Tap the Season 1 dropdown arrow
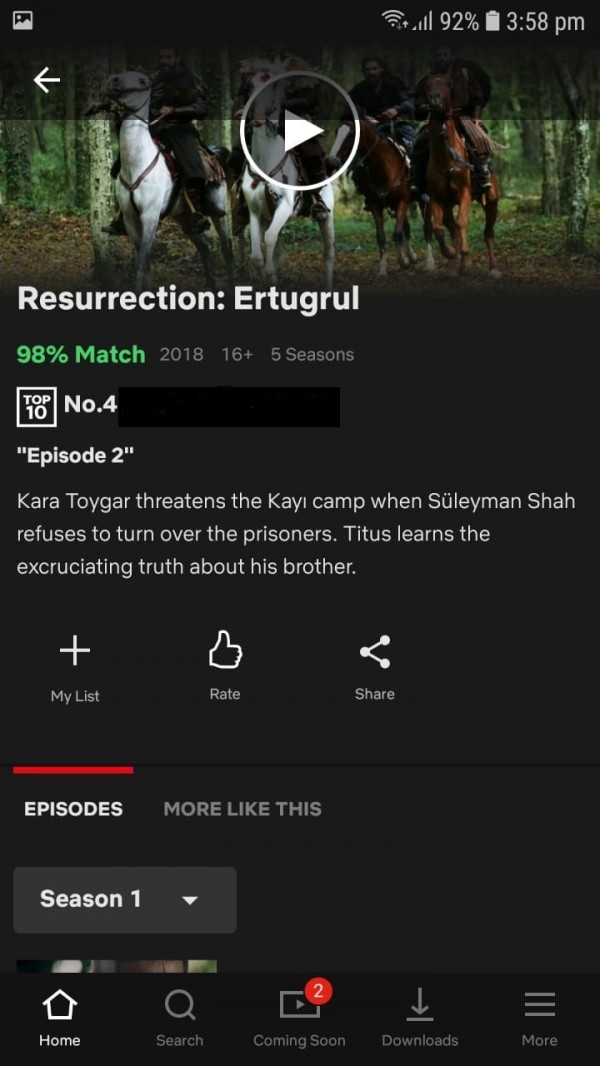 (190, 901)
